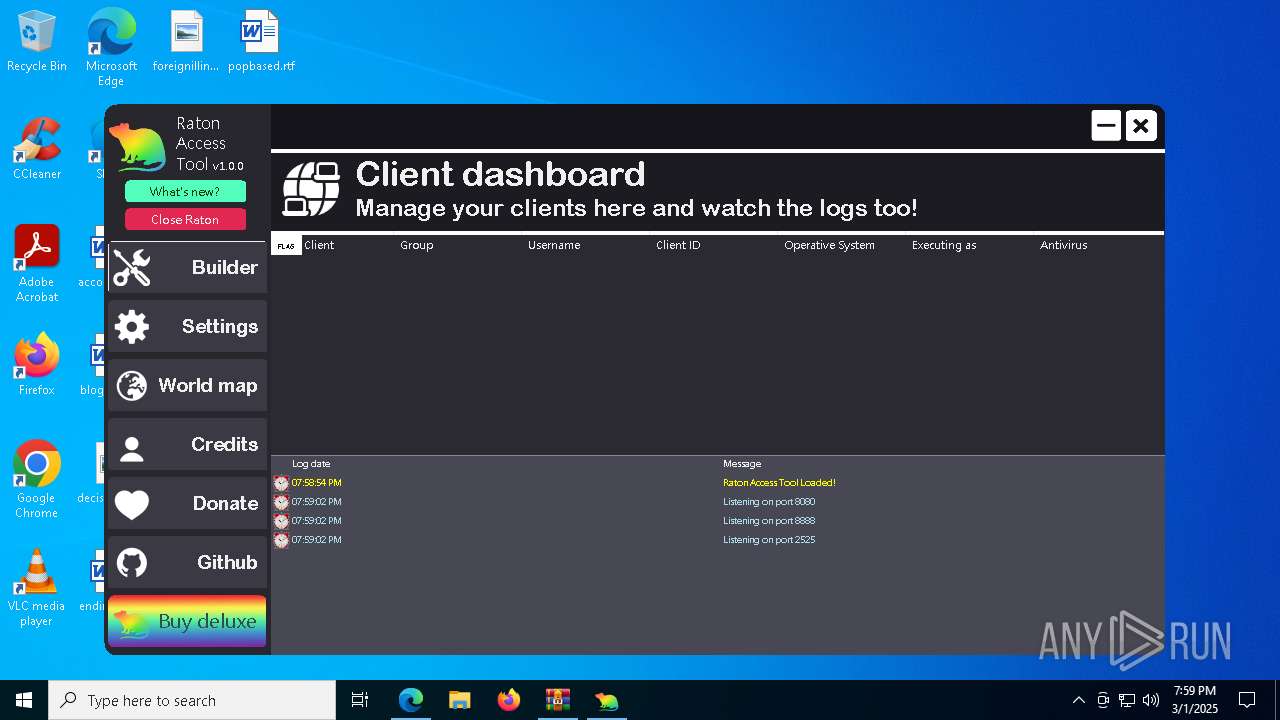Open the Github section
Image resolution: width=1280 pixels, height=720 pixels.
pyautogui.click(x=187, y=562)
